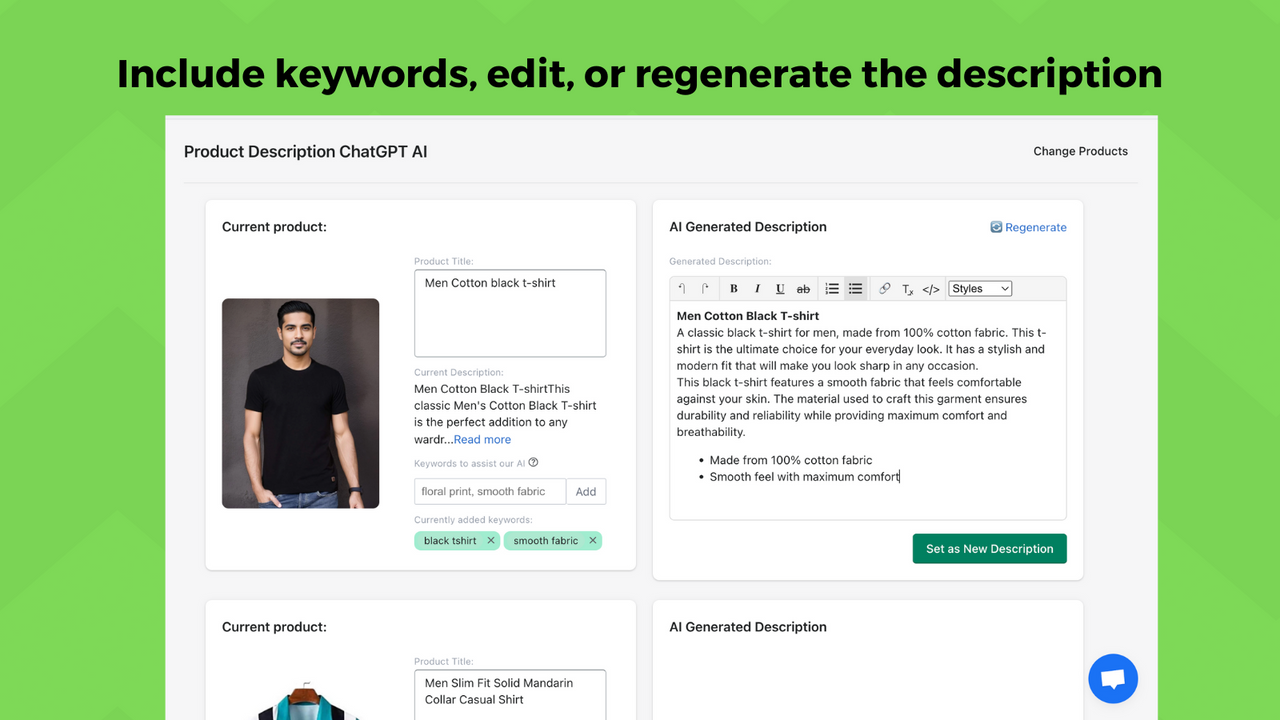Open the insert link tool
1280x720 pixels.
884,288
